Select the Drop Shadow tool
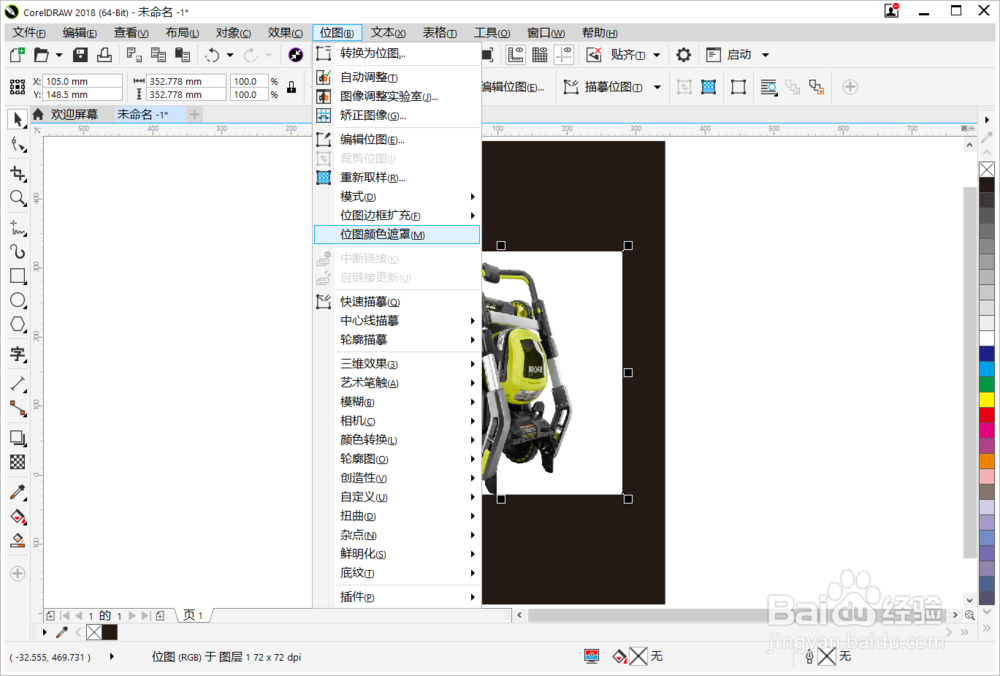This screenshot has height=676, width=1000. pyautogui.click(x=18, y=437)
